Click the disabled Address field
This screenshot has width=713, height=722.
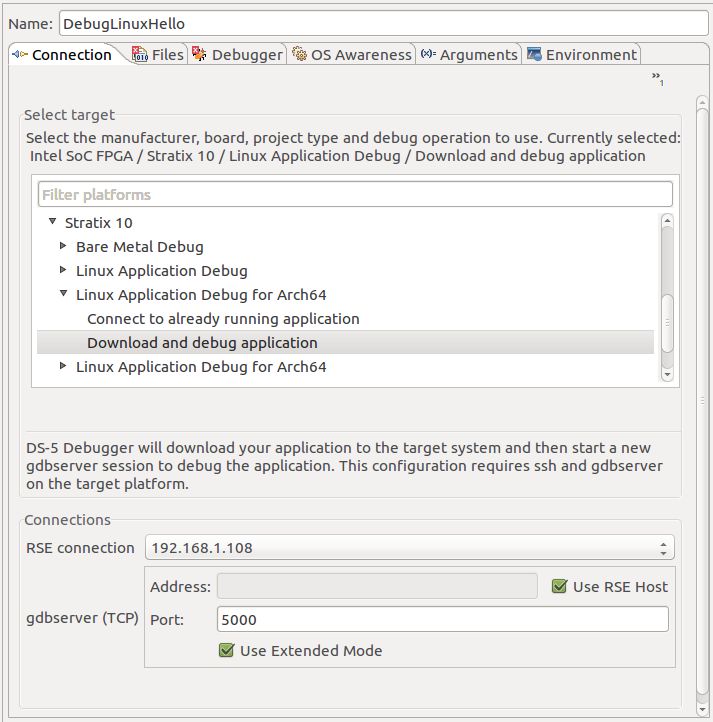click(377, 586)
